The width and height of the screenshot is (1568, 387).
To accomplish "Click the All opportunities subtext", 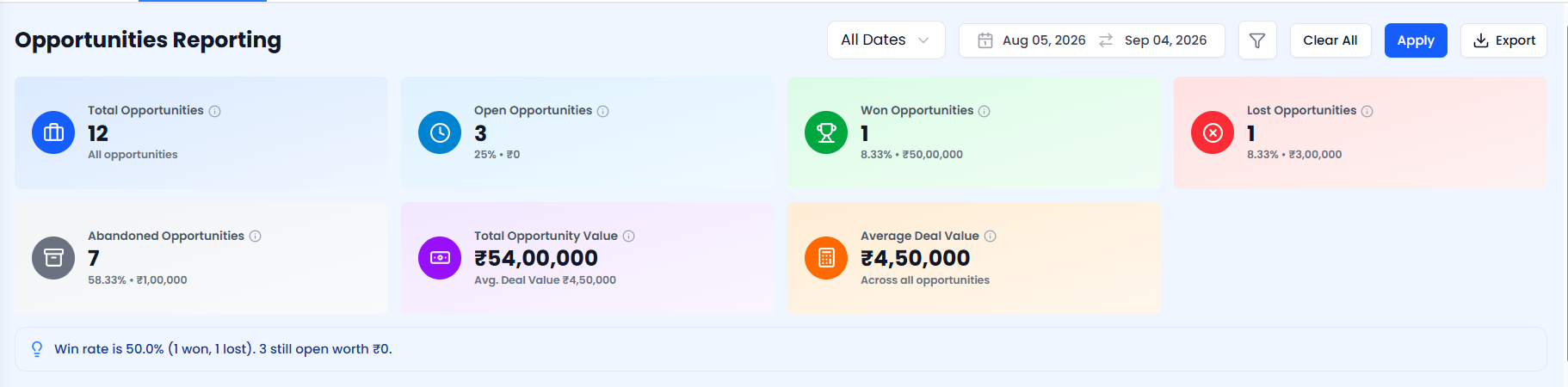I will tap(133, 155).
